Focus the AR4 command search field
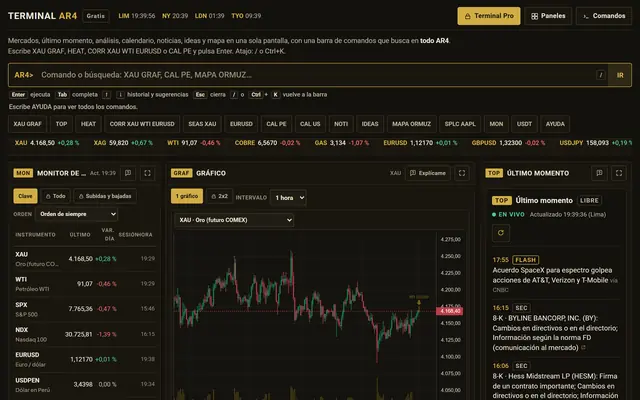Viewport: 640px width, 400px height. pyautogui.click(x=308, y=75)
